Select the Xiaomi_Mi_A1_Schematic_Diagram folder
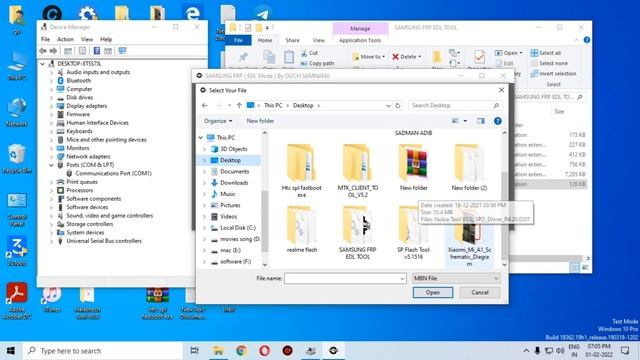The width and height of the screenshot is (640, 360). pos(469,239)
